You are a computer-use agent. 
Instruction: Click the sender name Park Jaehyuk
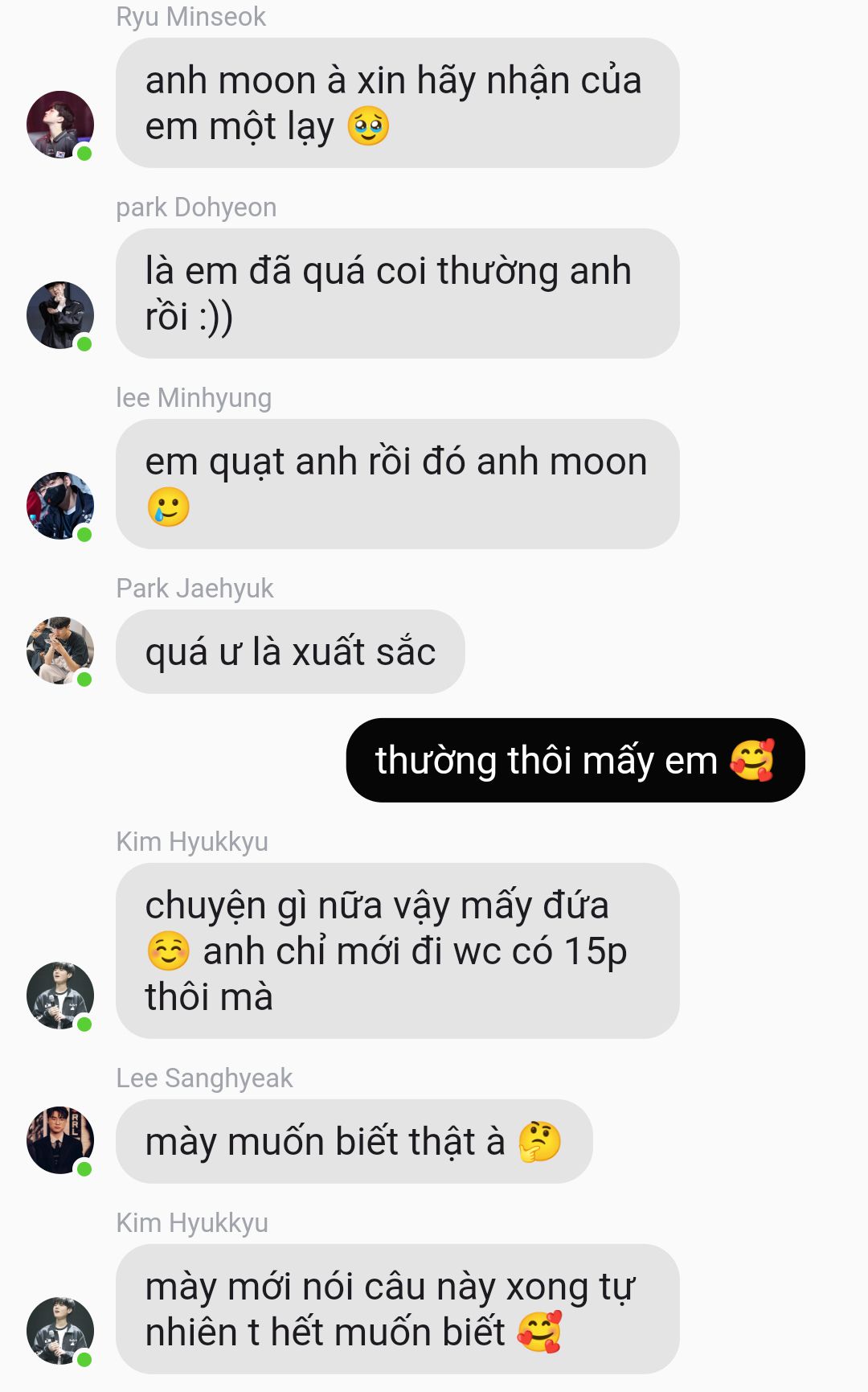tap(194, 588)
